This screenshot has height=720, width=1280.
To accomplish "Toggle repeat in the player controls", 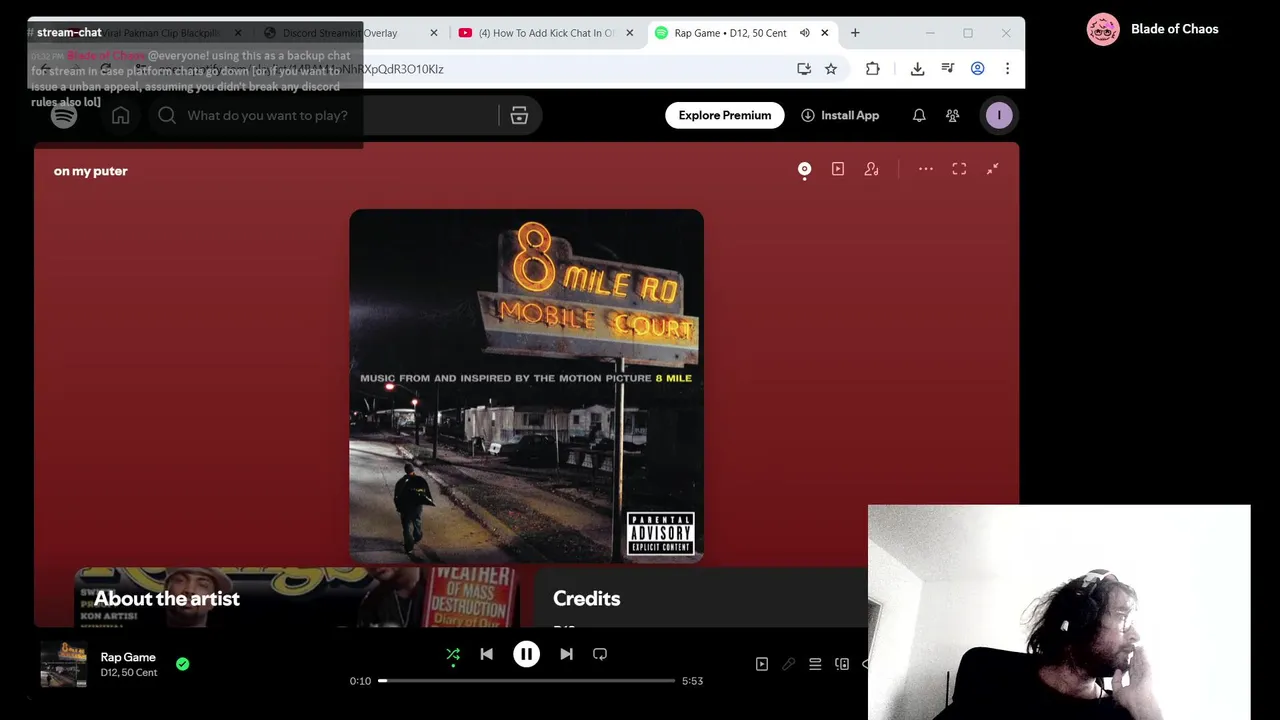I will 600,654.
